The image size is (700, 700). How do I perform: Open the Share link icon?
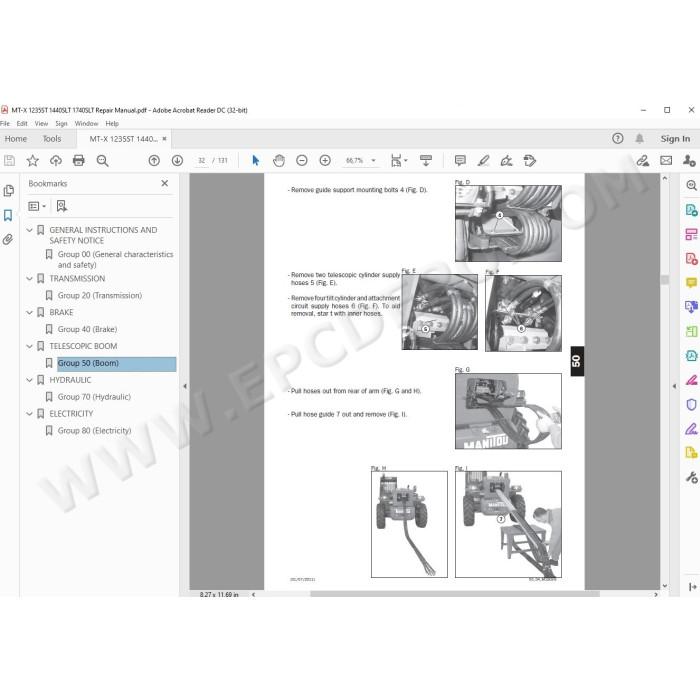(642, 160)
